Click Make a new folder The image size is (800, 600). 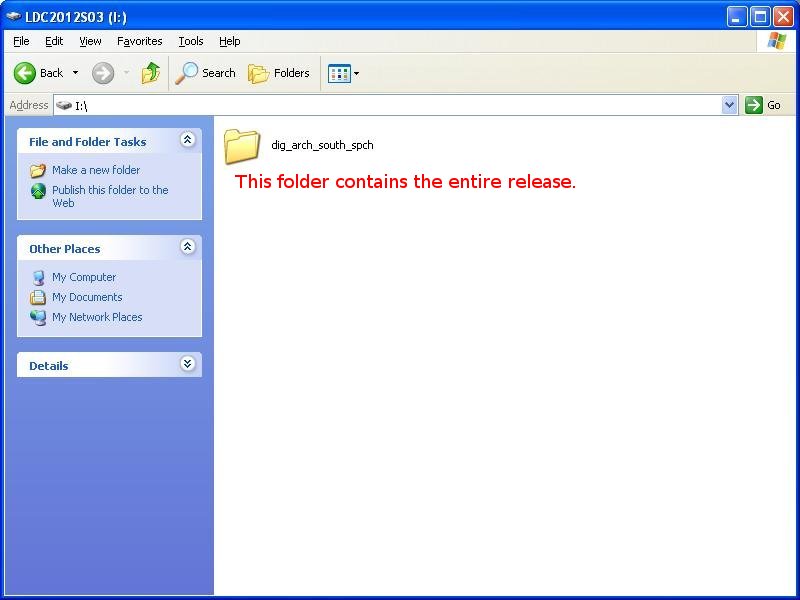coord(96,170)
